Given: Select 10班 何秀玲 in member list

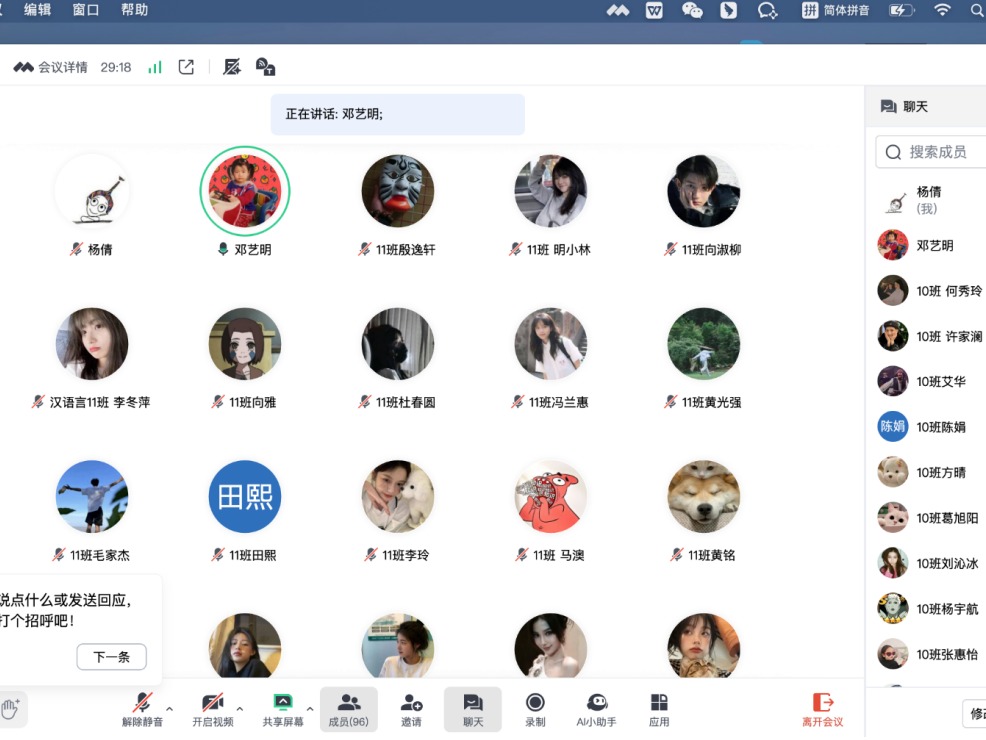Looking at the screenshot, I should point(931,290).
